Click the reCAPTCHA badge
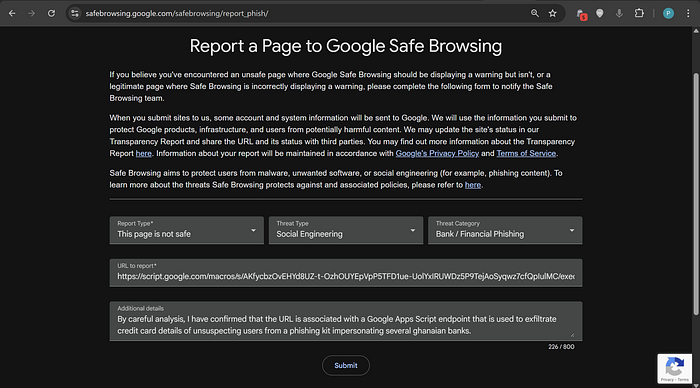The image size is (700, 388). (x=675, y=369)
